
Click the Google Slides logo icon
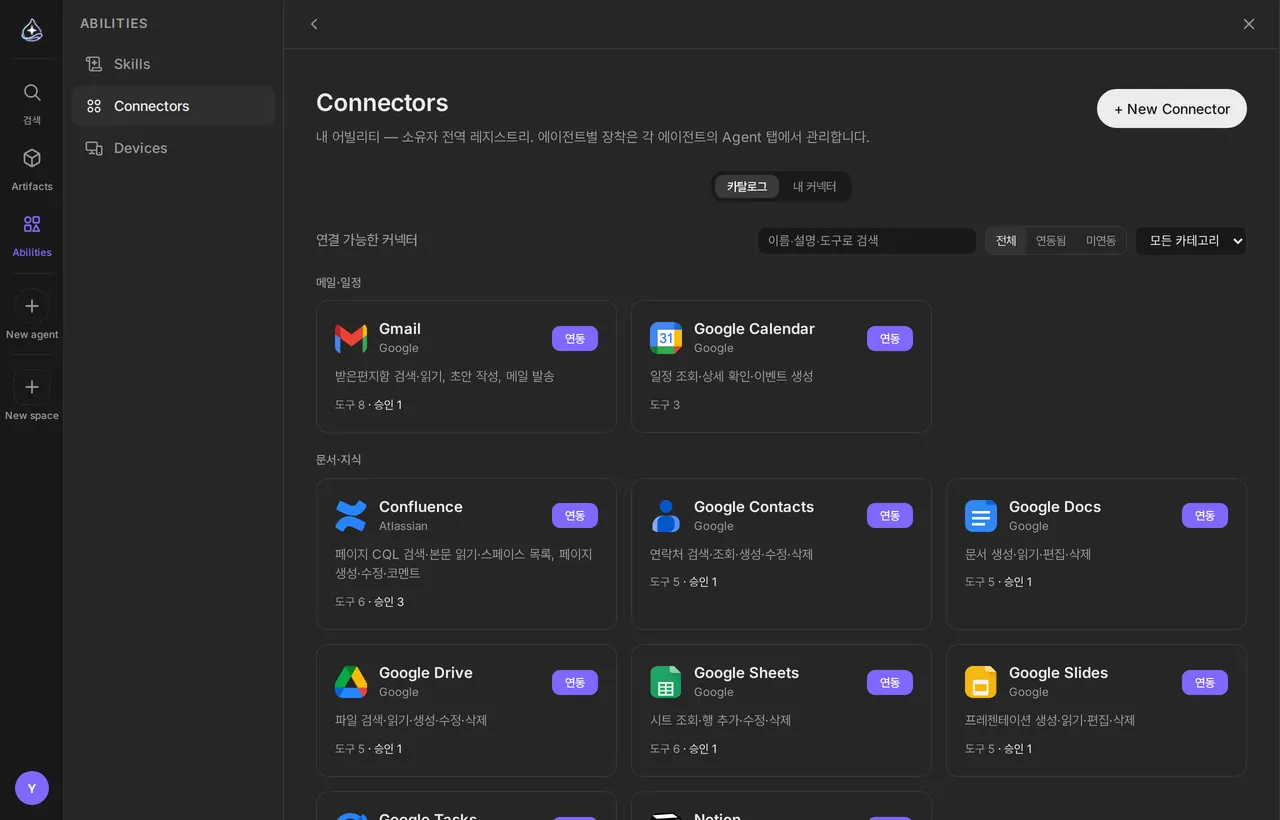point(981,682)
